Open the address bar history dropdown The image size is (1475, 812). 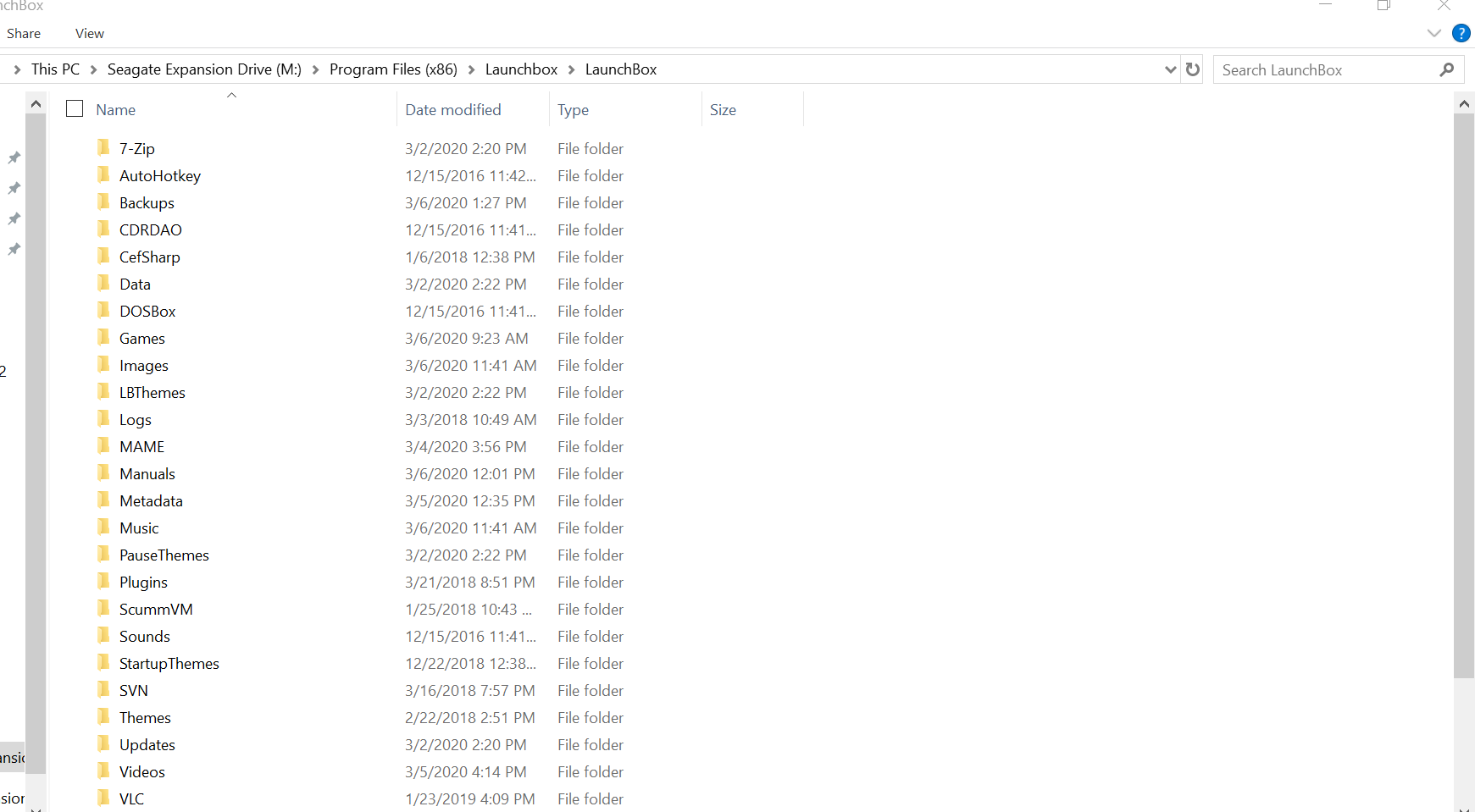[1171, 69]
